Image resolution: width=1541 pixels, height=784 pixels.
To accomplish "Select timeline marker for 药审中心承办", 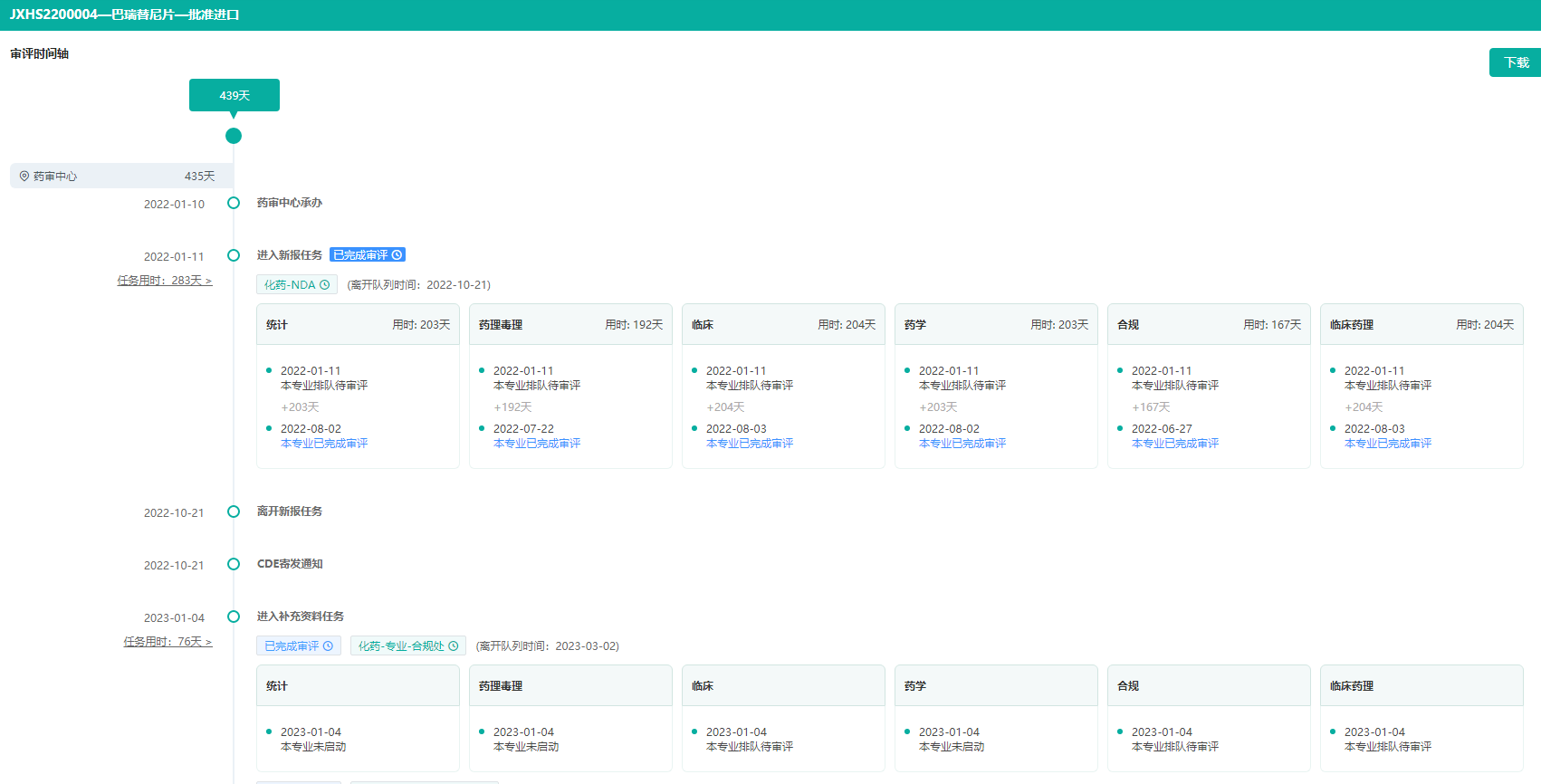I will coord(234,204).
